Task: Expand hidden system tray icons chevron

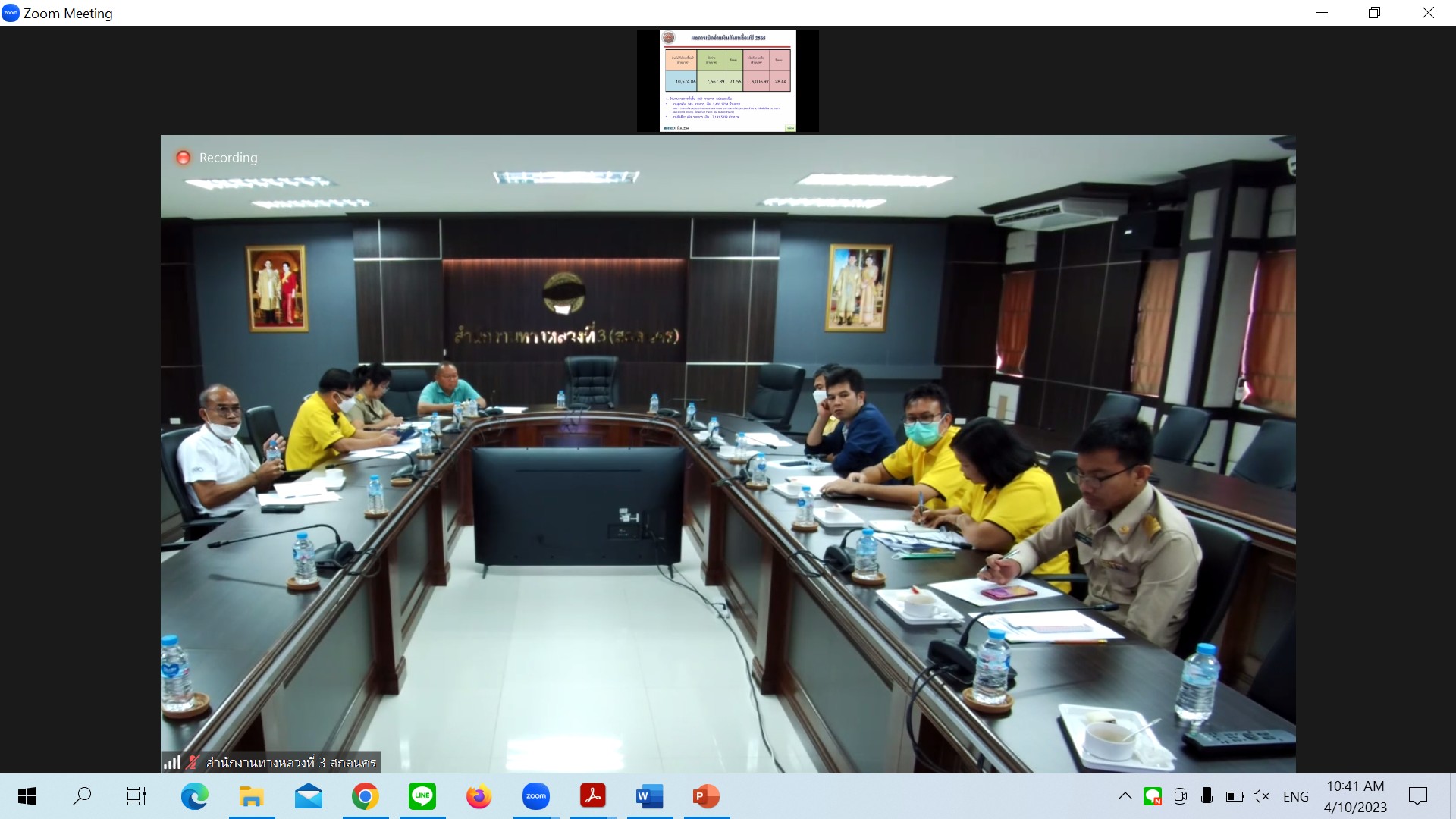Action: (x=1125, y=796)
